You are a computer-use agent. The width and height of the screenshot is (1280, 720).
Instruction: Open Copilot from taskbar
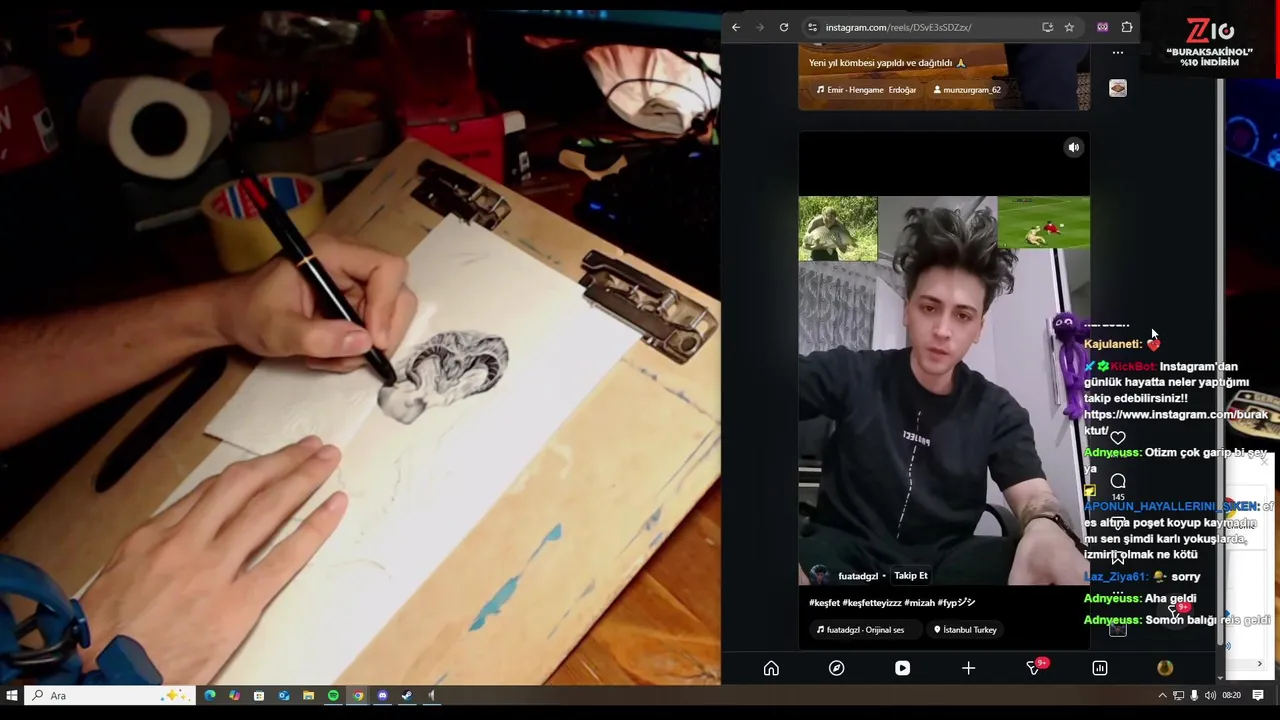coord(234,696)
